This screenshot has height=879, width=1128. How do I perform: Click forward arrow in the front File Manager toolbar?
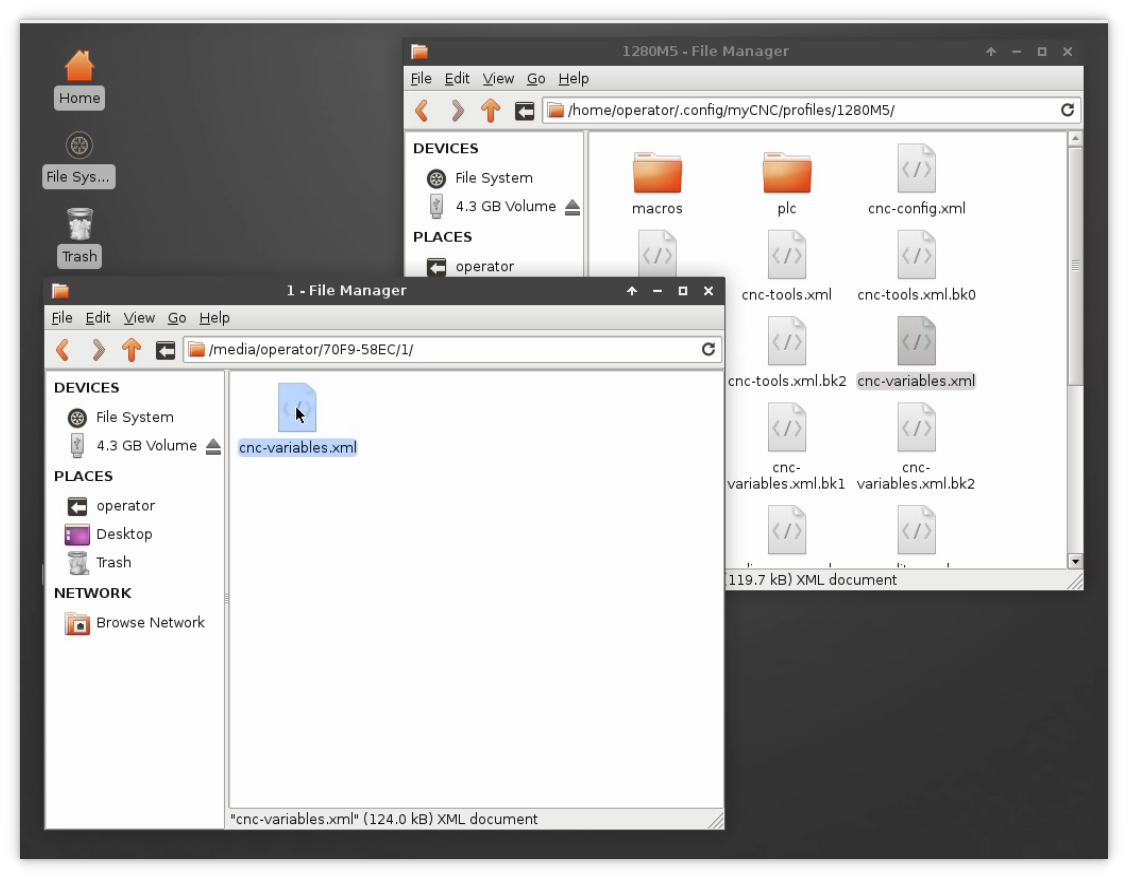[97, 349]
